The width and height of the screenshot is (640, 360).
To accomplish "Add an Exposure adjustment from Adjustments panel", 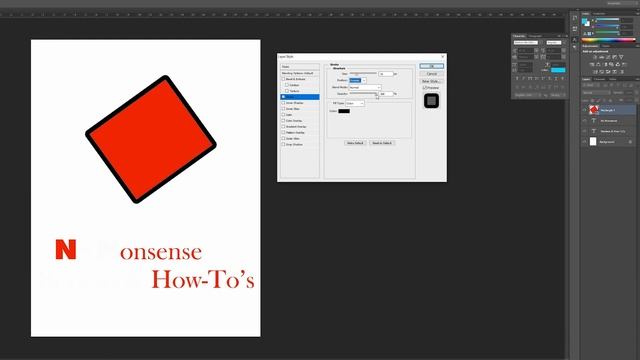I will 615,57.
